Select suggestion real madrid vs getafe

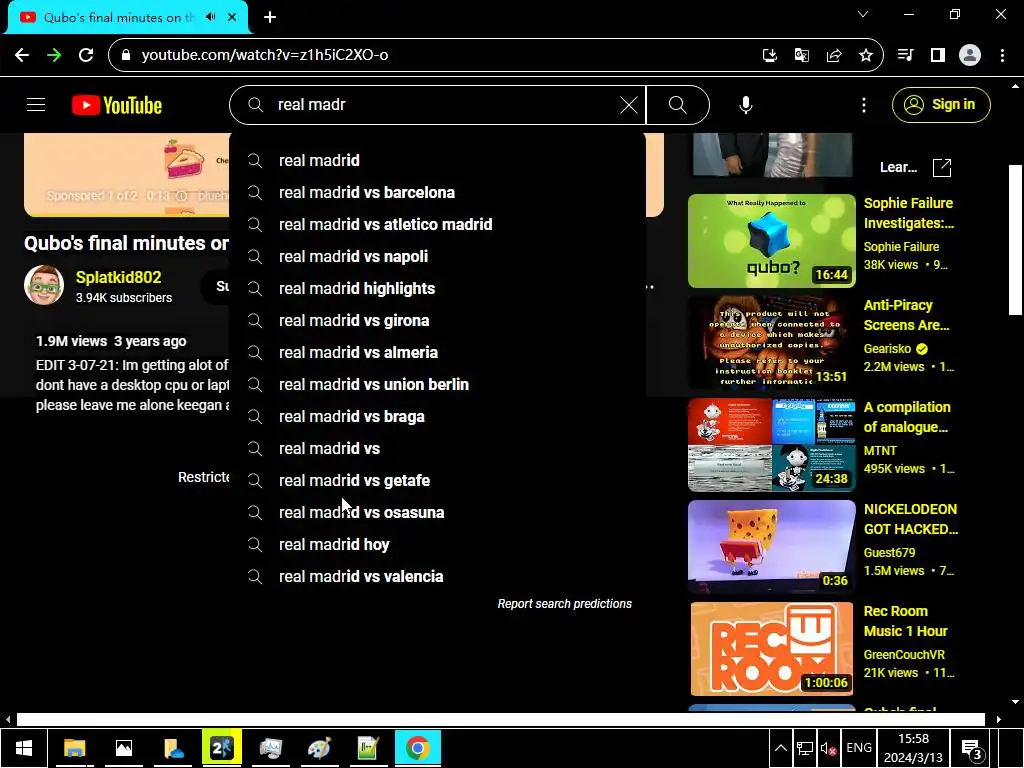437,480
